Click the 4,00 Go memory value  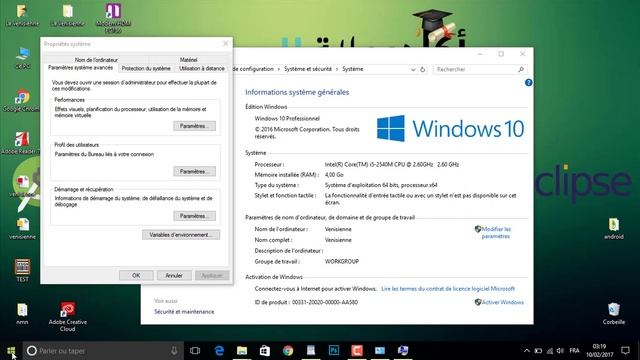click(x=334, y=175)
